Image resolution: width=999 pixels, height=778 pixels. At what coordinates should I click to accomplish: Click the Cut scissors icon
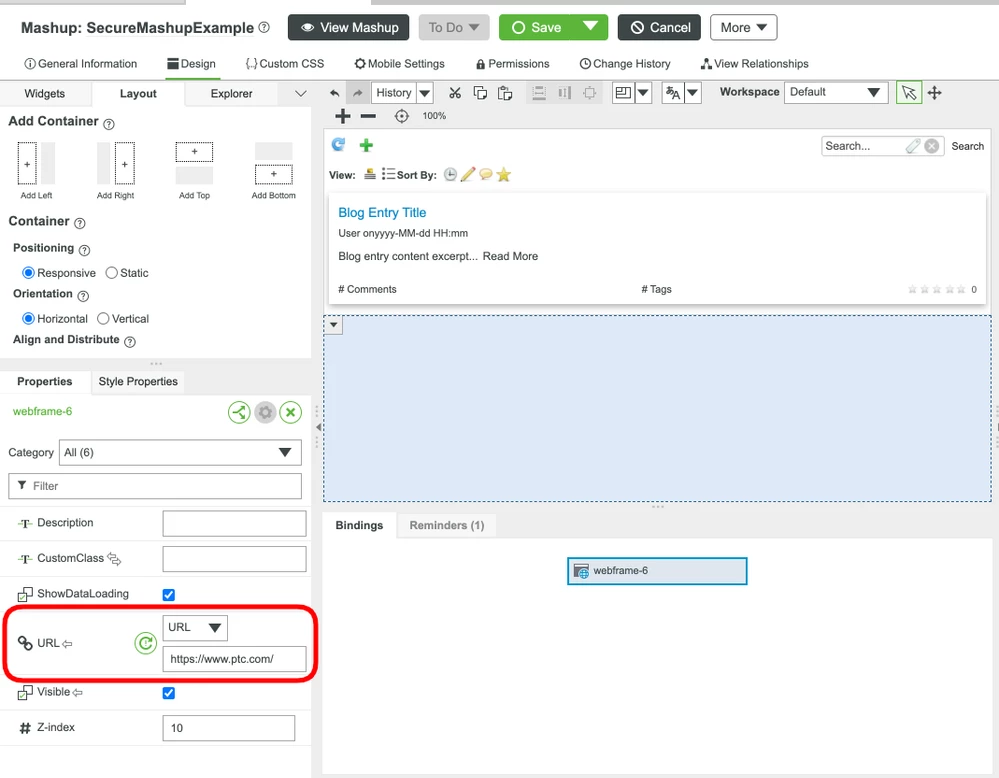[x=454, y=93]
